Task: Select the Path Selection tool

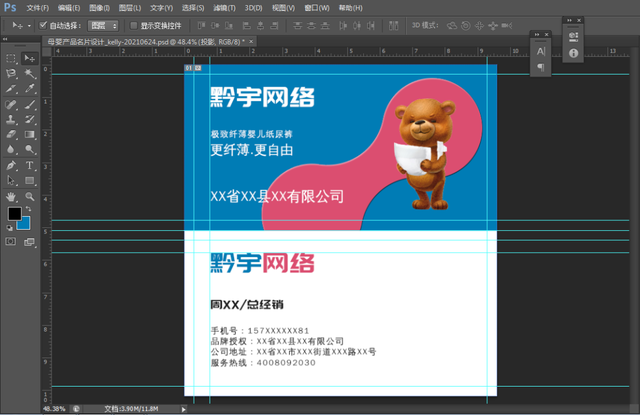Action: [11, 180]
